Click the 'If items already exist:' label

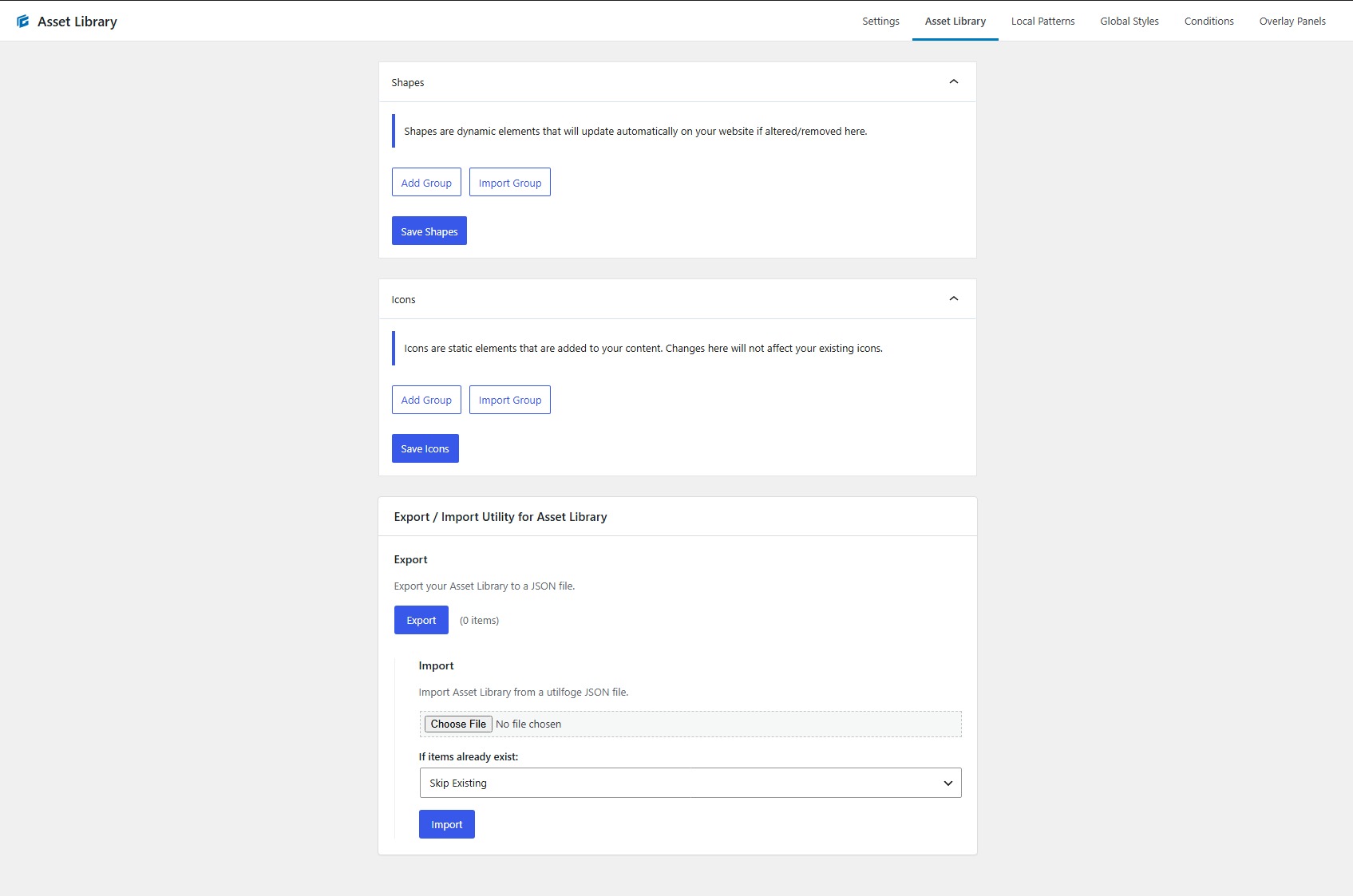[469, 756]
